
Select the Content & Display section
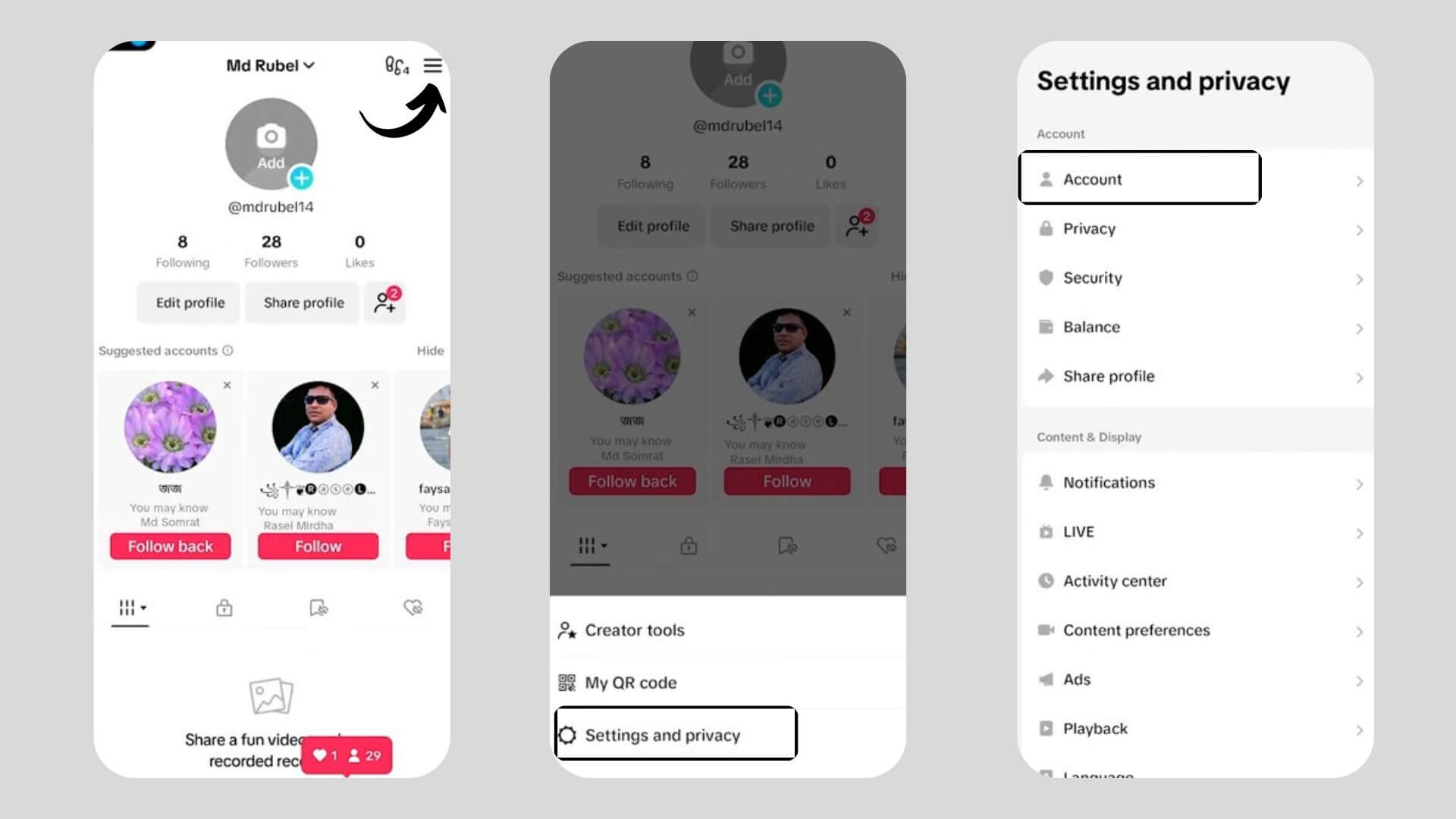click(1088, 436)
